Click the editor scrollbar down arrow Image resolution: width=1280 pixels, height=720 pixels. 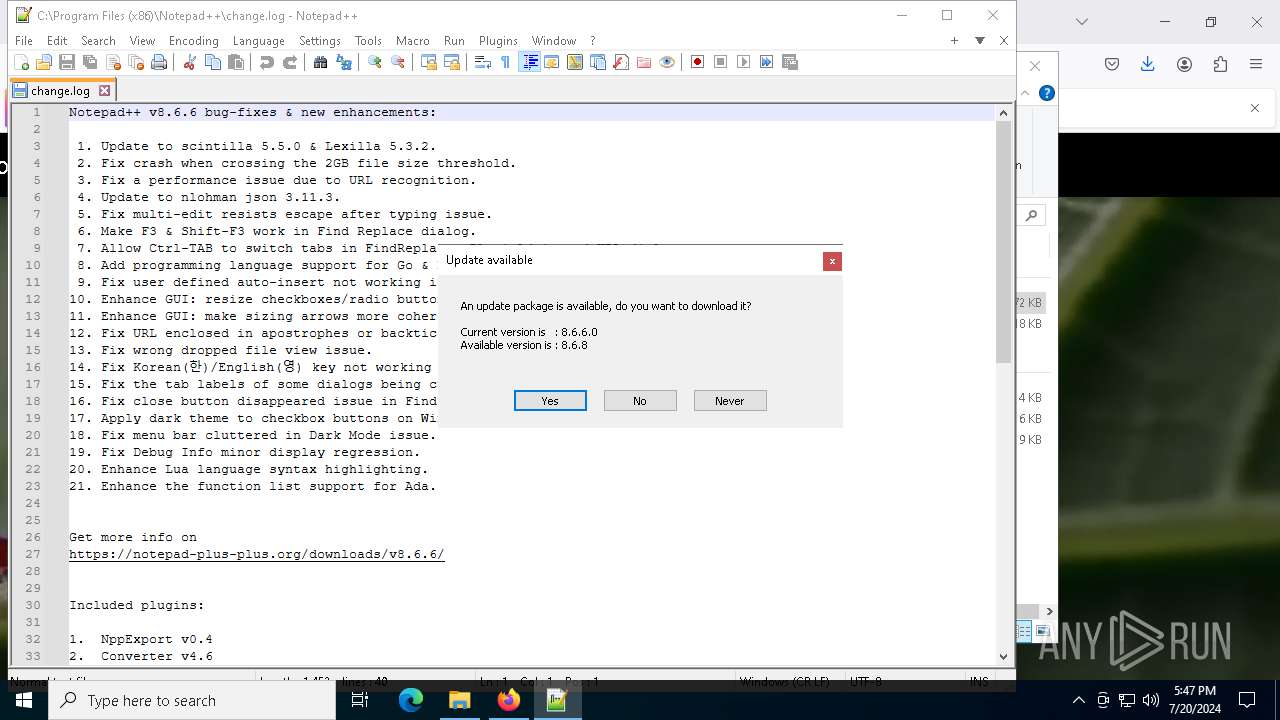click(1004, 657)
